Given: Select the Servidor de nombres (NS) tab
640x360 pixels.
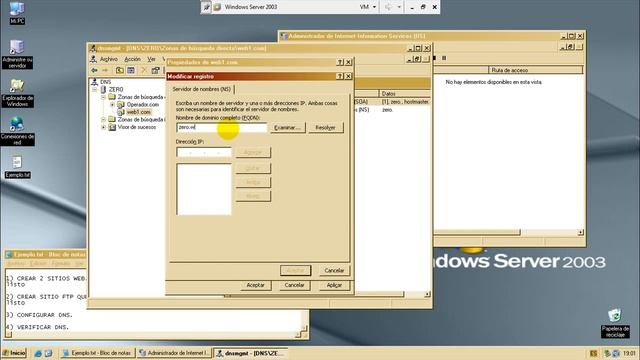Looking at the screenshot, I should (202, 89).
